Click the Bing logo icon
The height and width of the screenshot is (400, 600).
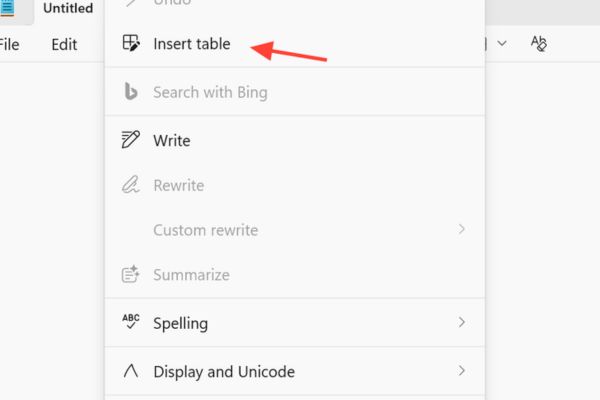pos(130,92)
